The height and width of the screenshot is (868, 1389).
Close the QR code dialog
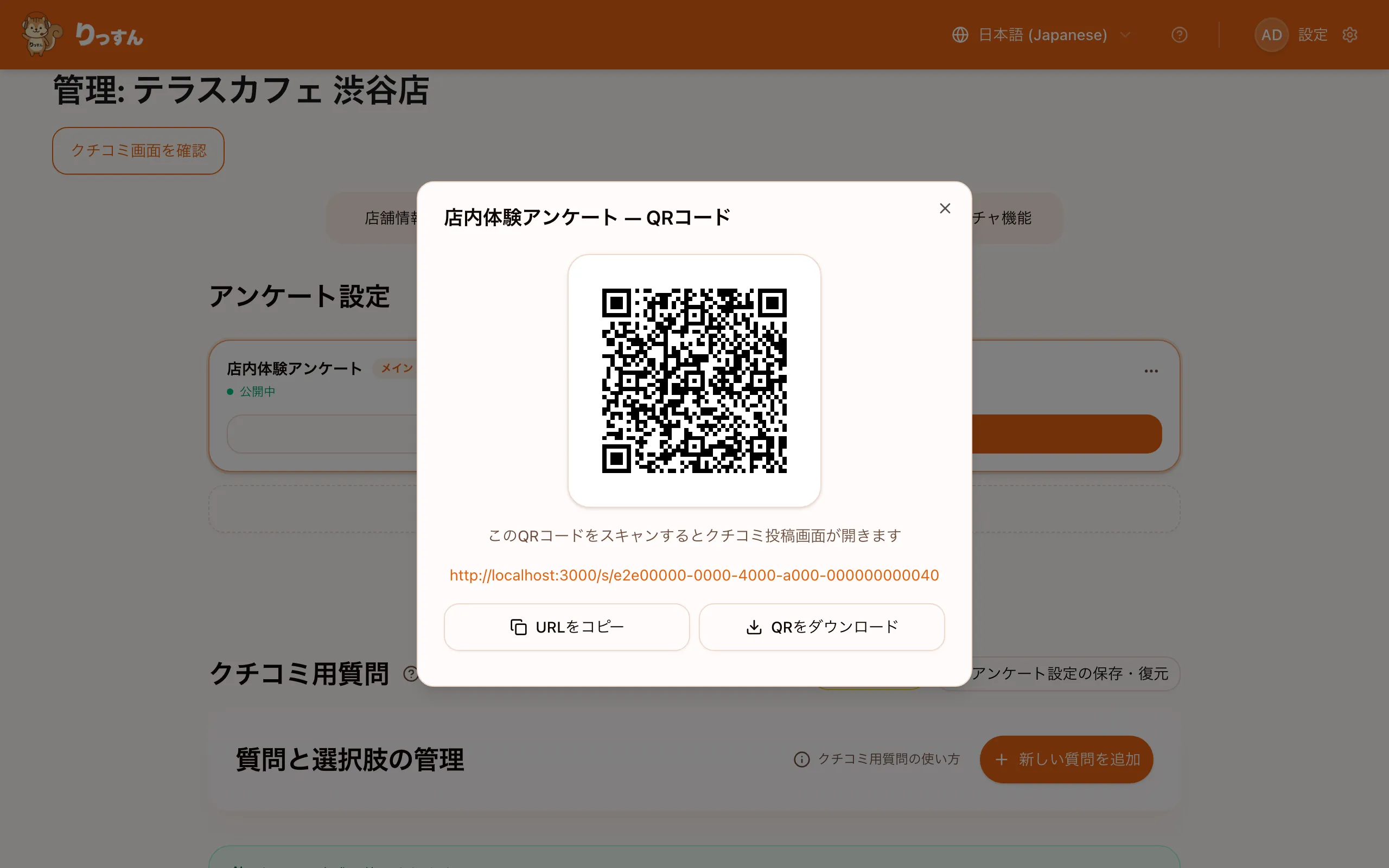point(945,208)
